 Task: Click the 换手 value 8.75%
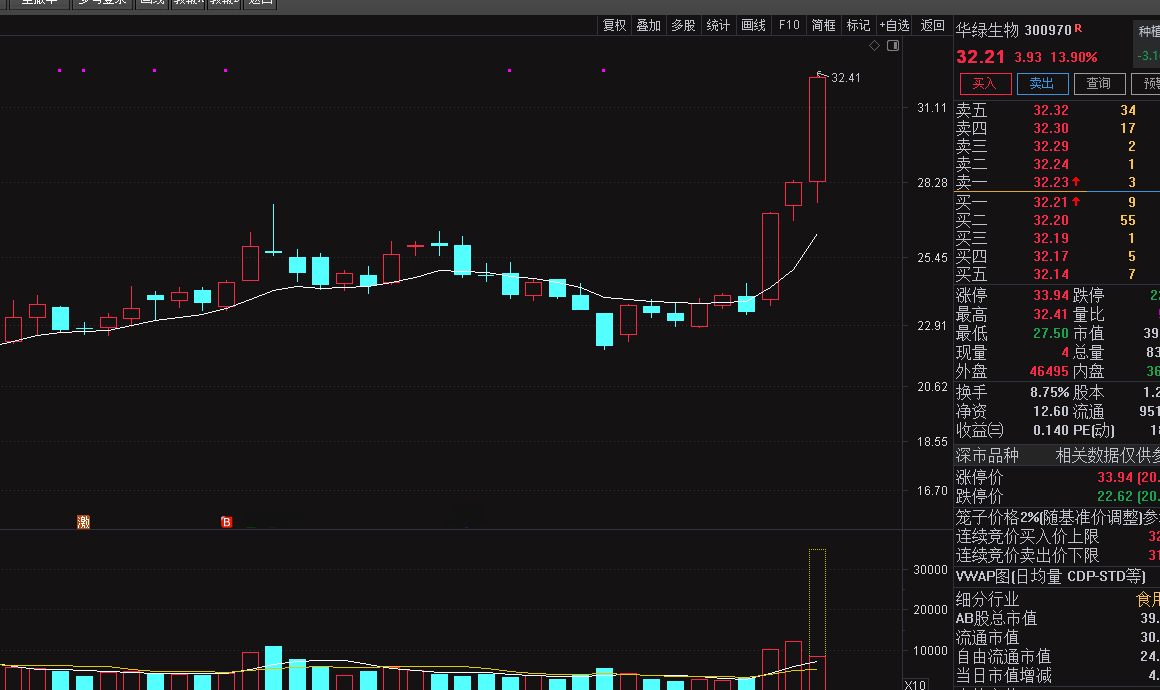point(1050,392)
